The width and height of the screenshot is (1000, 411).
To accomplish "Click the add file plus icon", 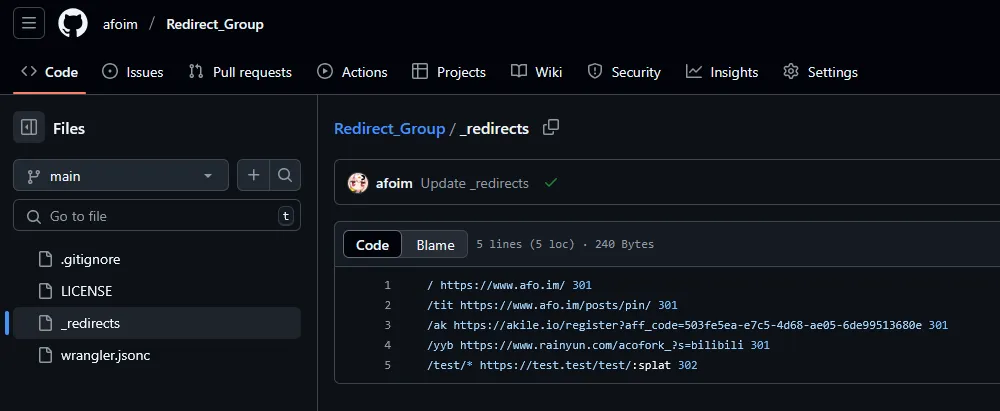I will tap(254, 176).
